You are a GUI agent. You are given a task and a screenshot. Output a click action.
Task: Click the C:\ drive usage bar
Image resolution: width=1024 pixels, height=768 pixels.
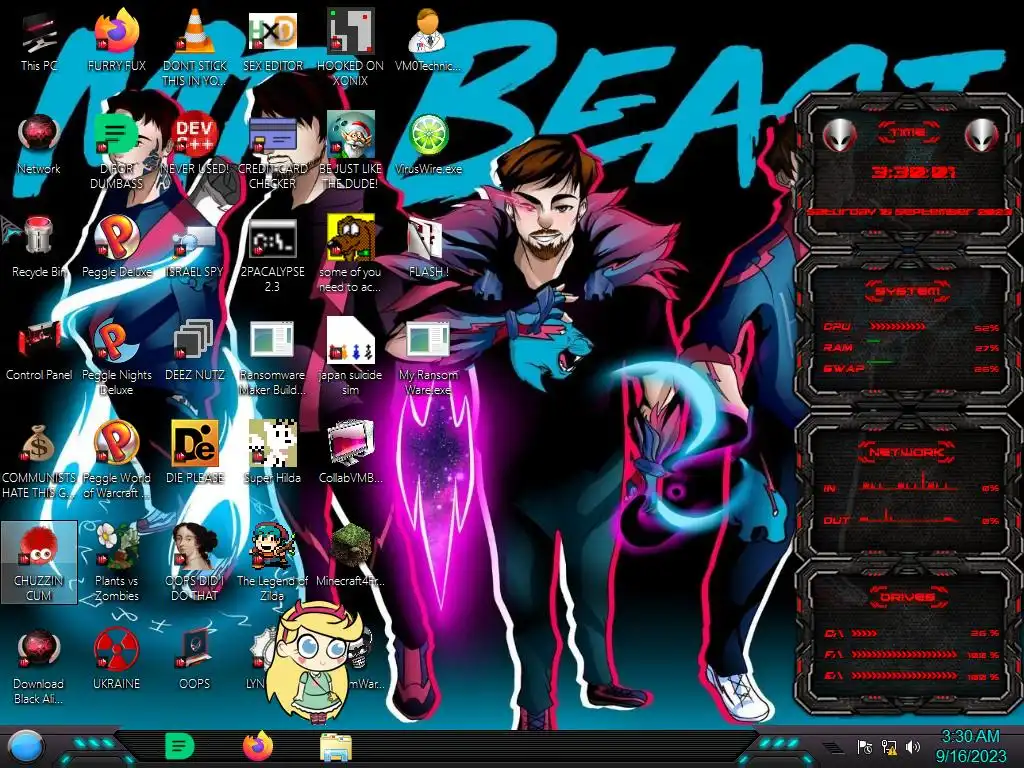pyautogui.click(x=864, y=633)
